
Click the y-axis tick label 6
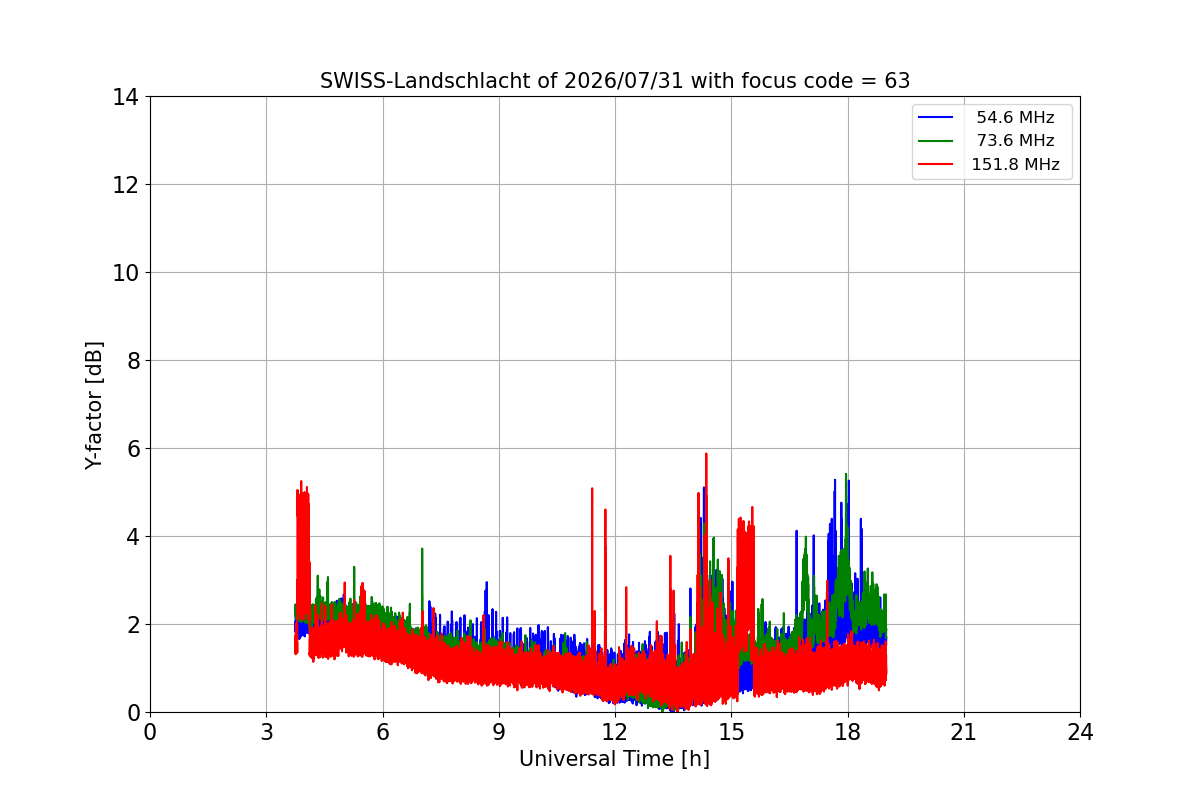(x=132, y=449)
